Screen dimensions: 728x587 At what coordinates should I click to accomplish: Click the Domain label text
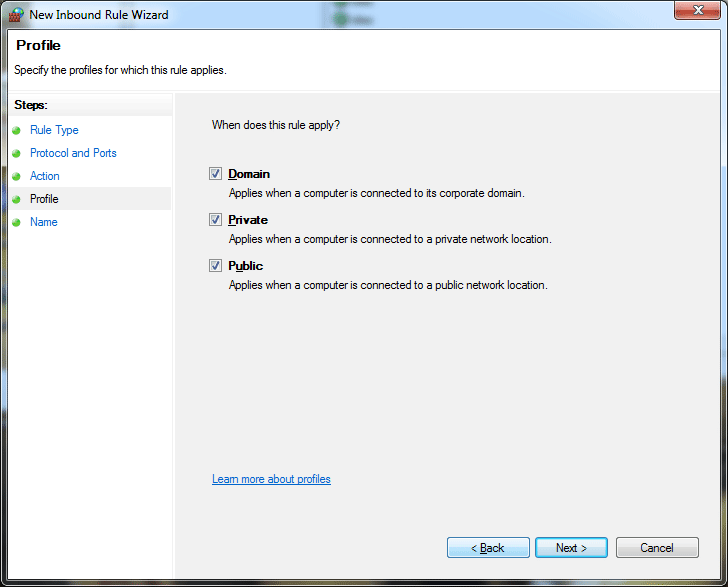point(249,174)
